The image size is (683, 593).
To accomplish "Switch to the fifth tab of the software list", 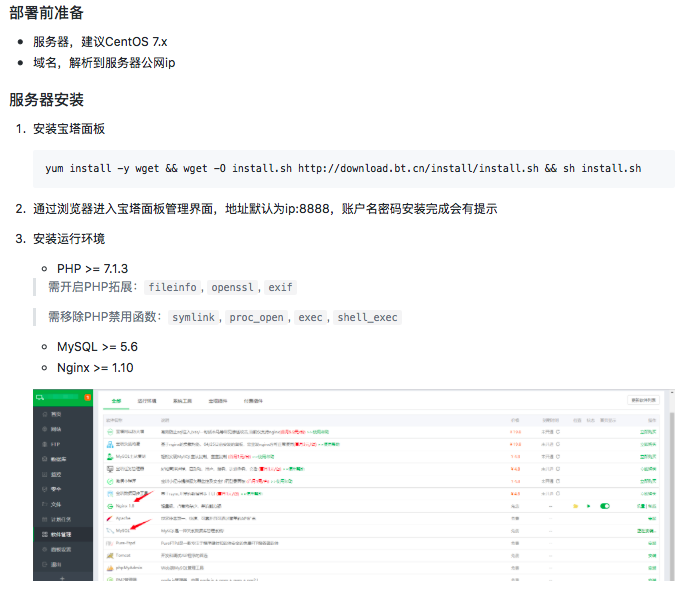I will point(253,401).
